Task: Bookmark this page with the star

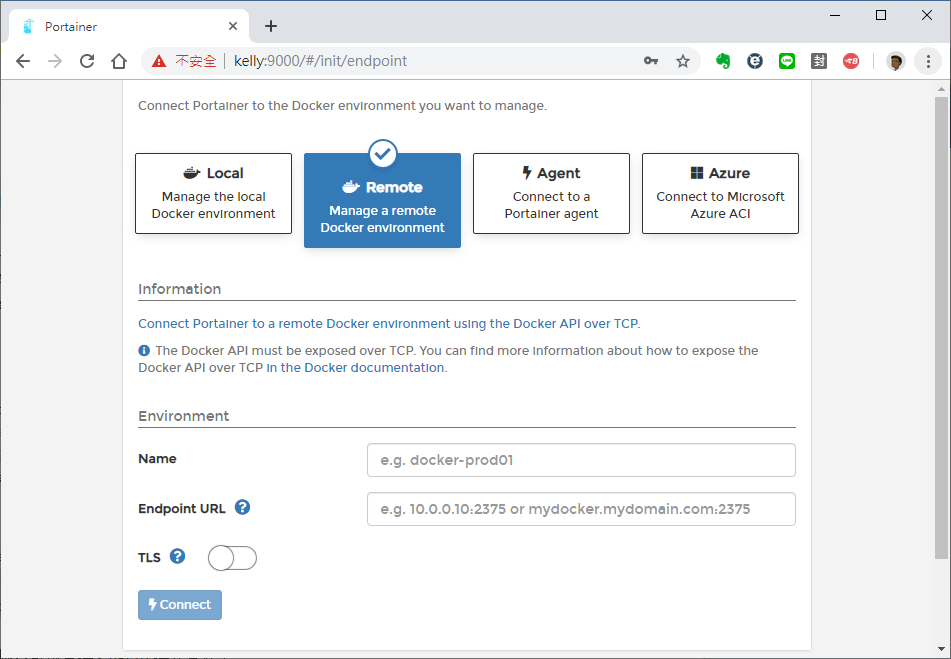Action: click(683, 61)
